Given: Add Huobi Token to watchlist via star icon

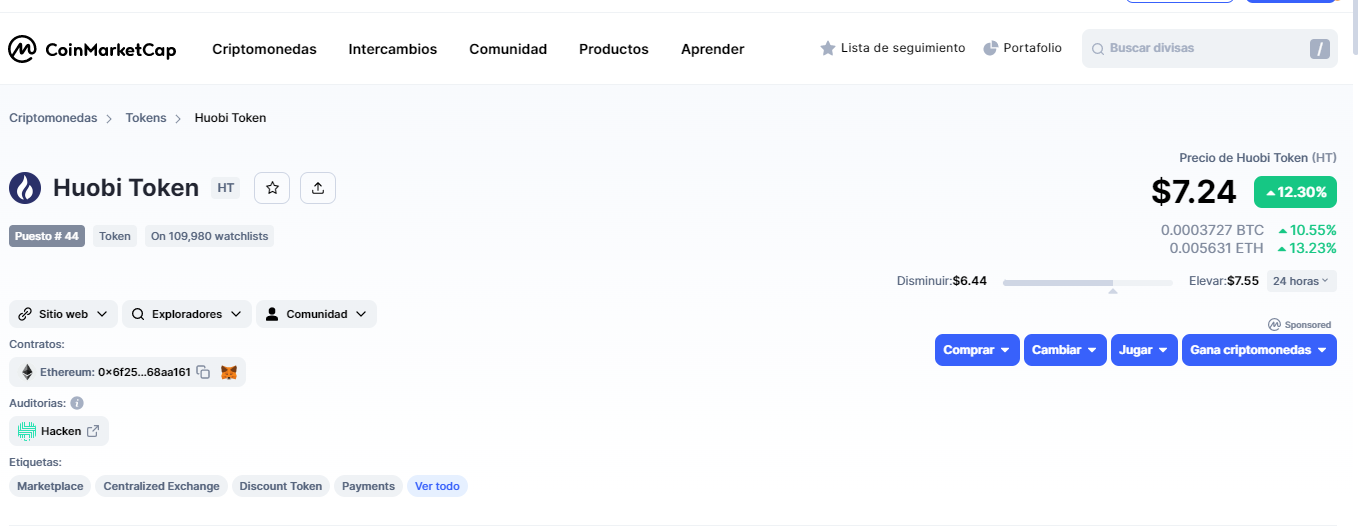Looking at the screenshot, I should (x=272, y=188).
